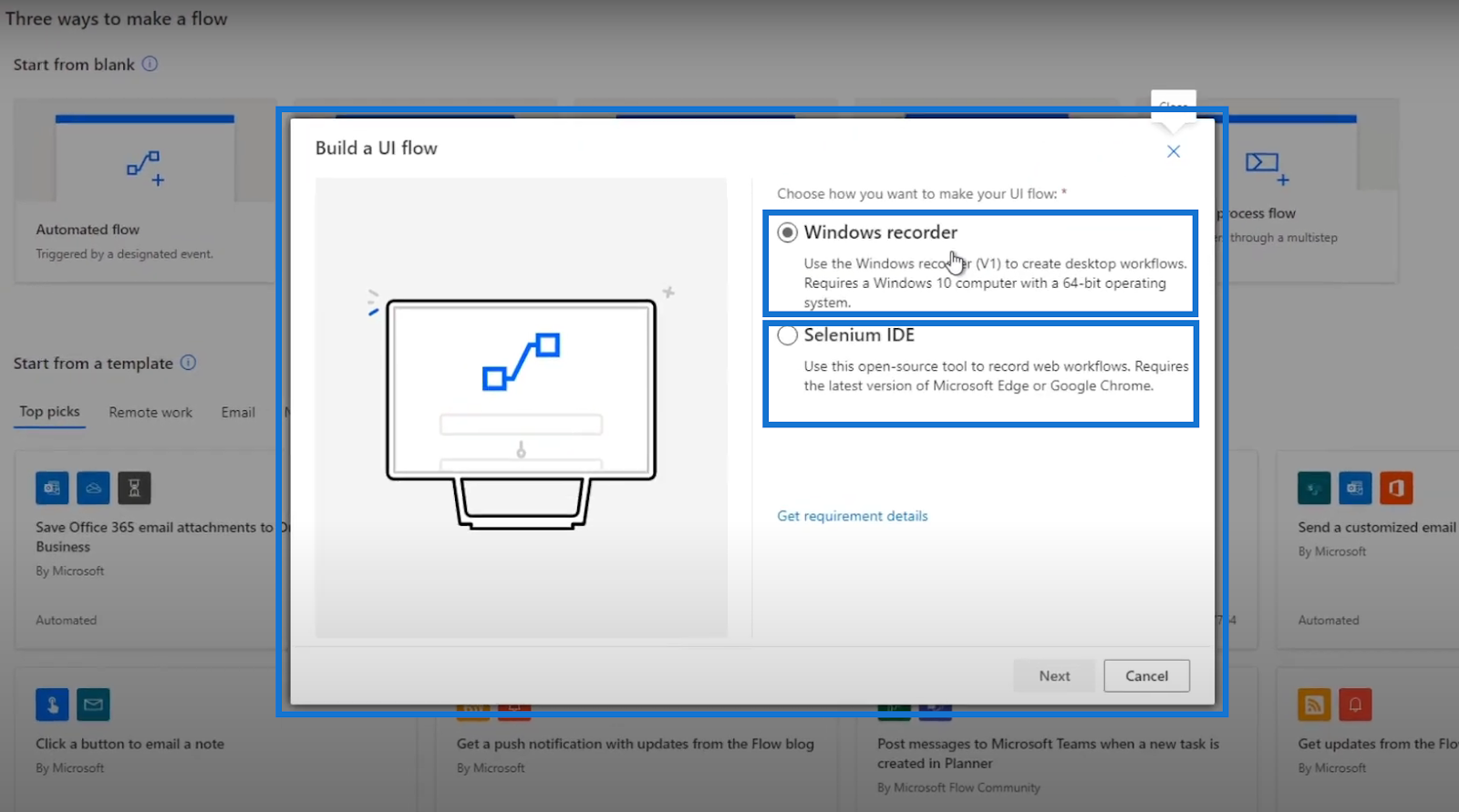Switch to the Email template tab
The image size is (1459, 812).
click(238, 413)
